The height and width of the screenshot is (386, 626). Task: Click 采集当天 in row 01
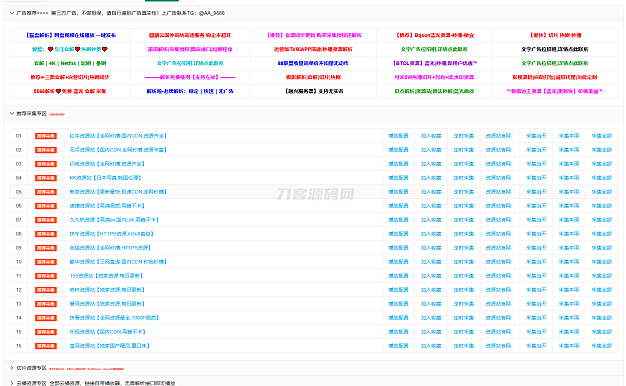[536, 136]
